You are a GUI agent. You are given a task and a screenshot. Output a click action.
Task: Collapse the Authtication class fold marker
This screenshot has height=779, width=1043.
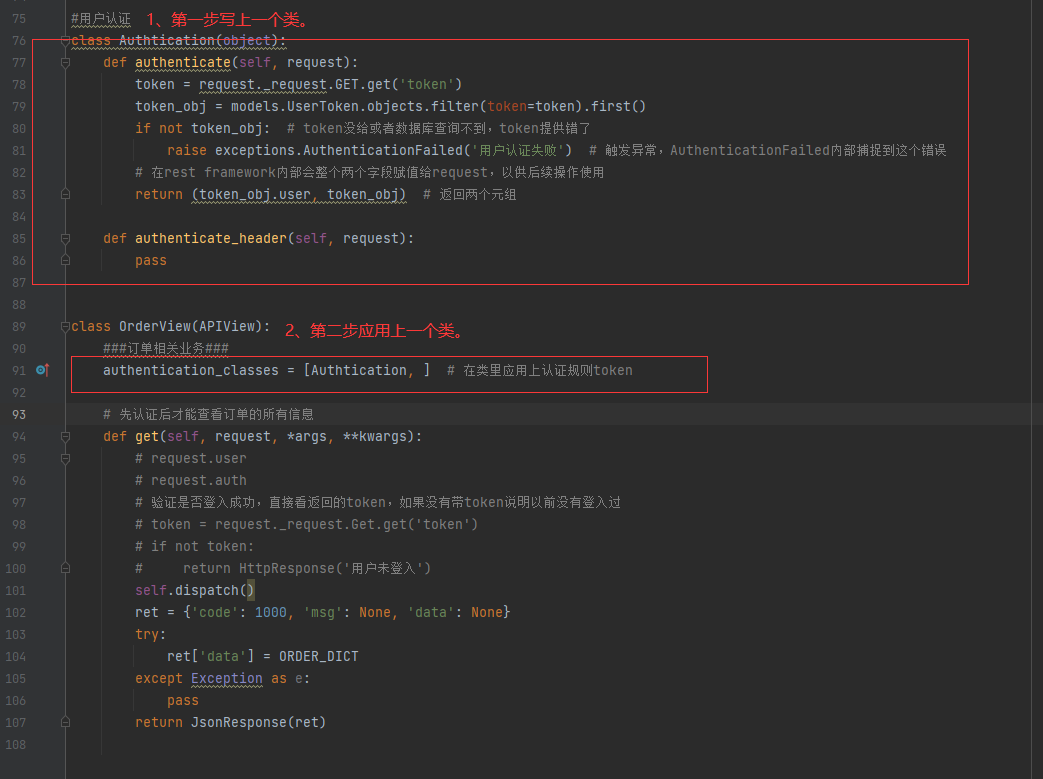66,40
